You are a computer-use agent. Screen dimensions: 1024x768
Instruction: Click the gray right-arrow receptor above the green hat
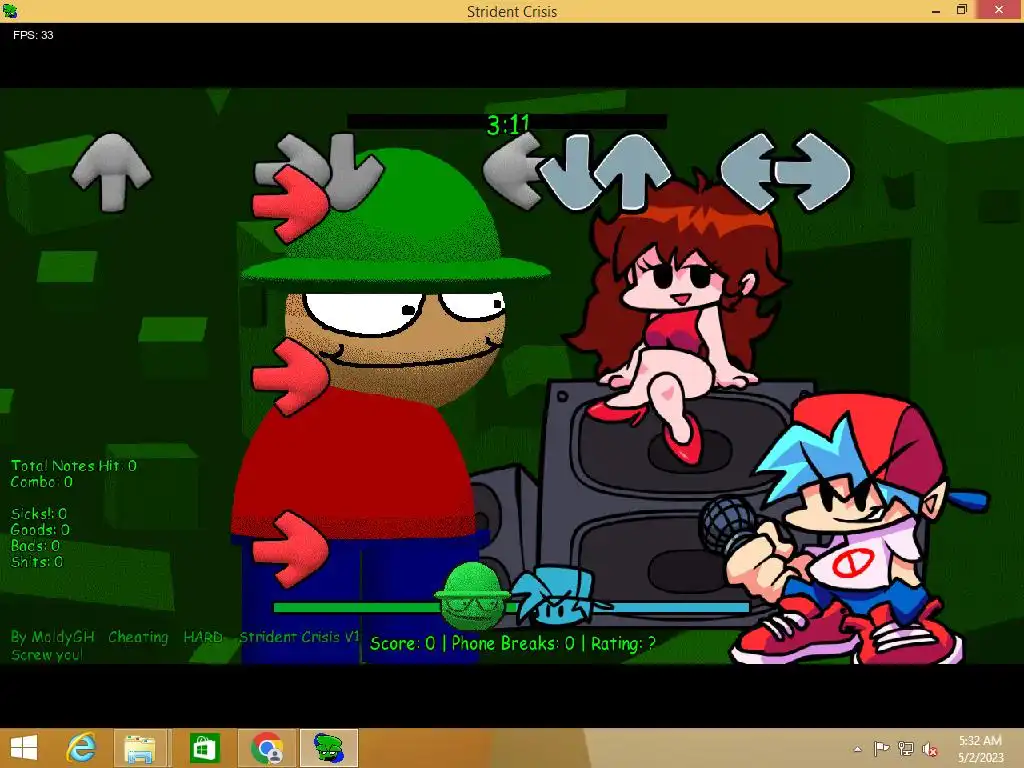[x=291, y=163]
